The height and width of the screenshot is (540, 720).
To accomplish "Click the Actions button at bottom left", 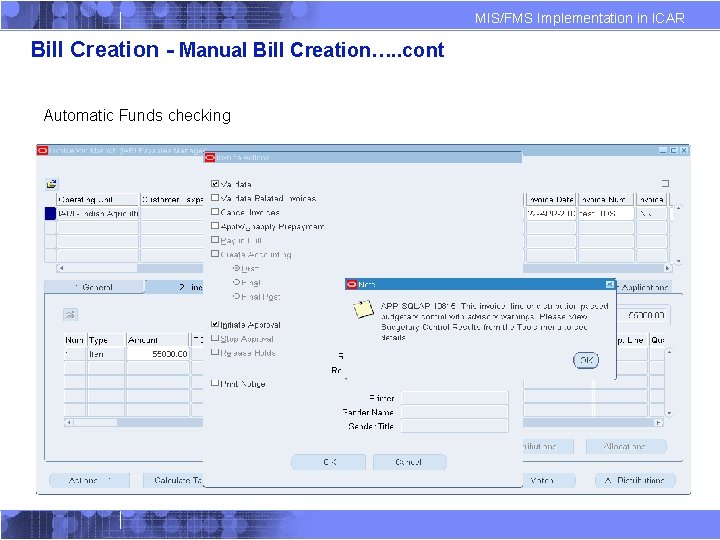I will click(x=90, y=480).
